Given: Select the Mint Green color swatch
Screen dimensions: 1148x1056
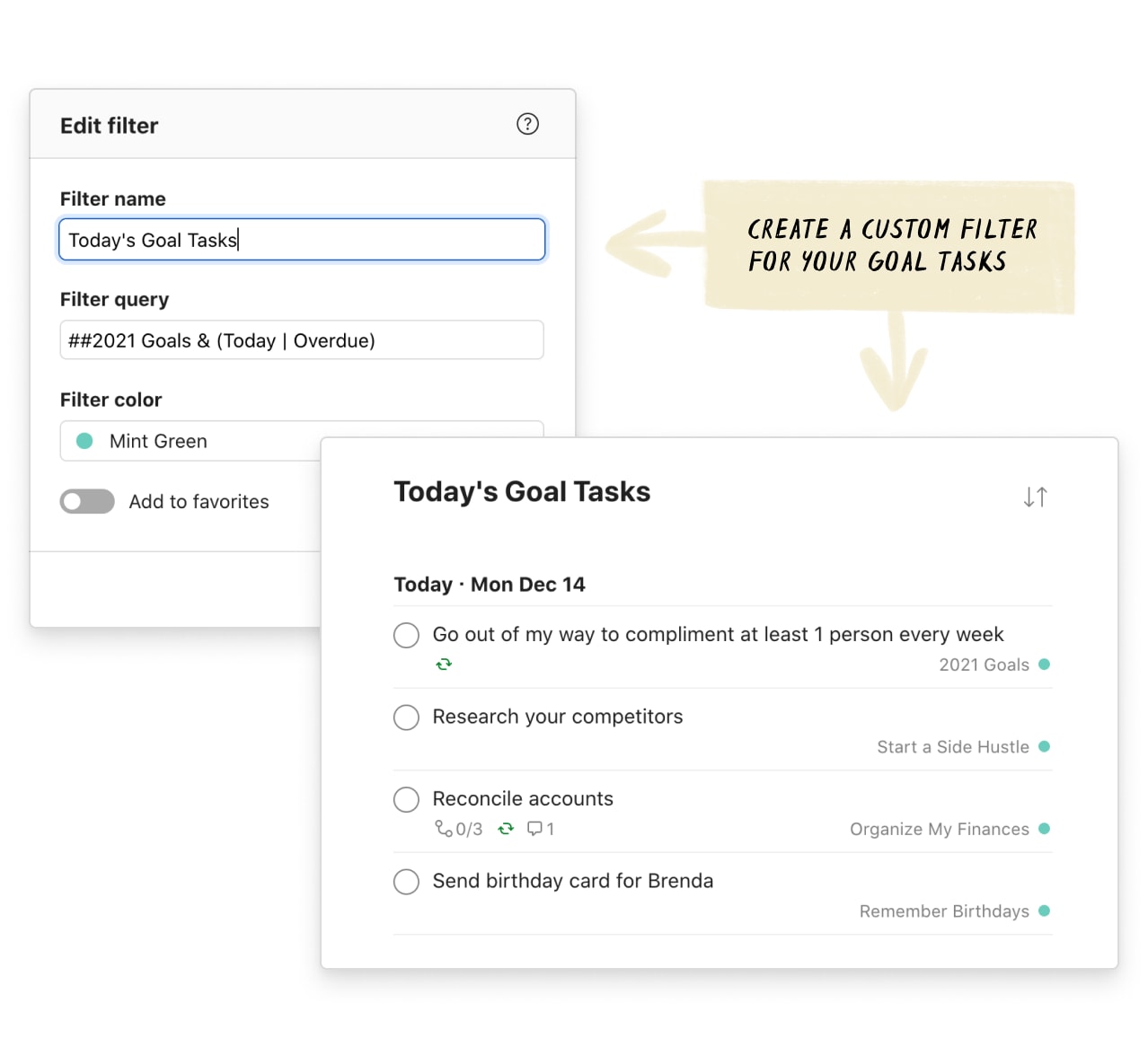Looking at the screenshot, I should coord(84,441).
